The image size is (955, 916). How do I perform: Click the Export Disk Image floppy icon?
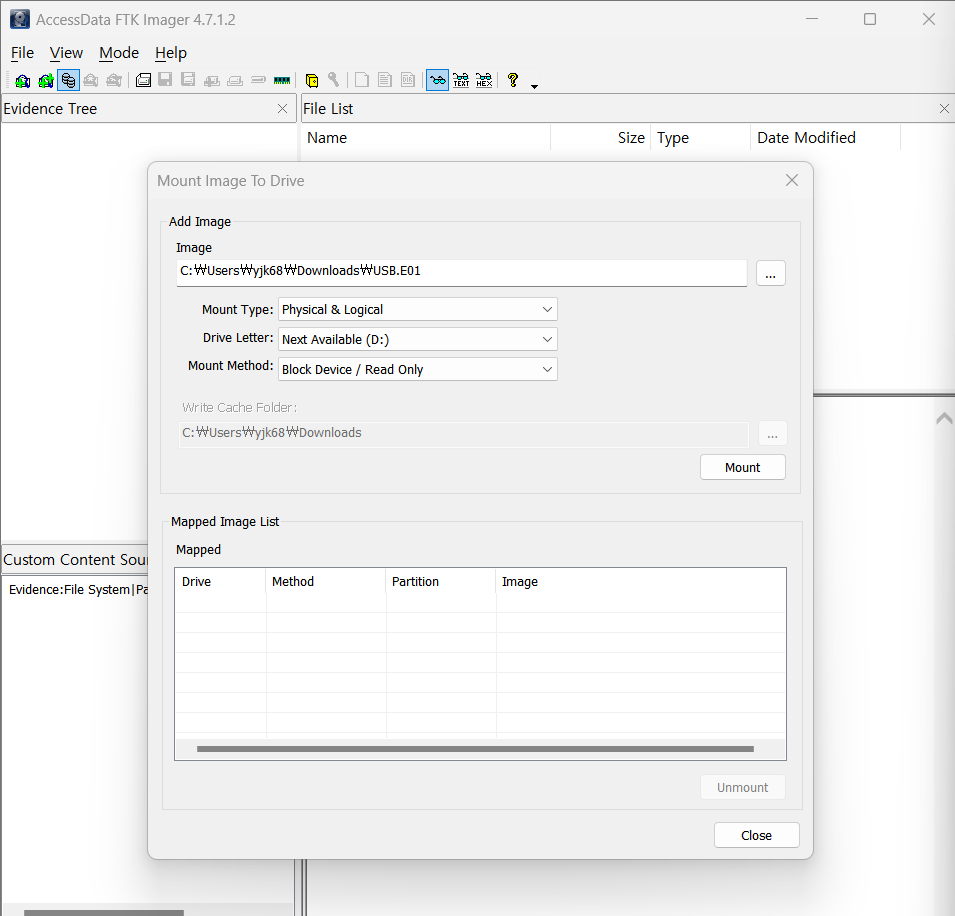165,80
